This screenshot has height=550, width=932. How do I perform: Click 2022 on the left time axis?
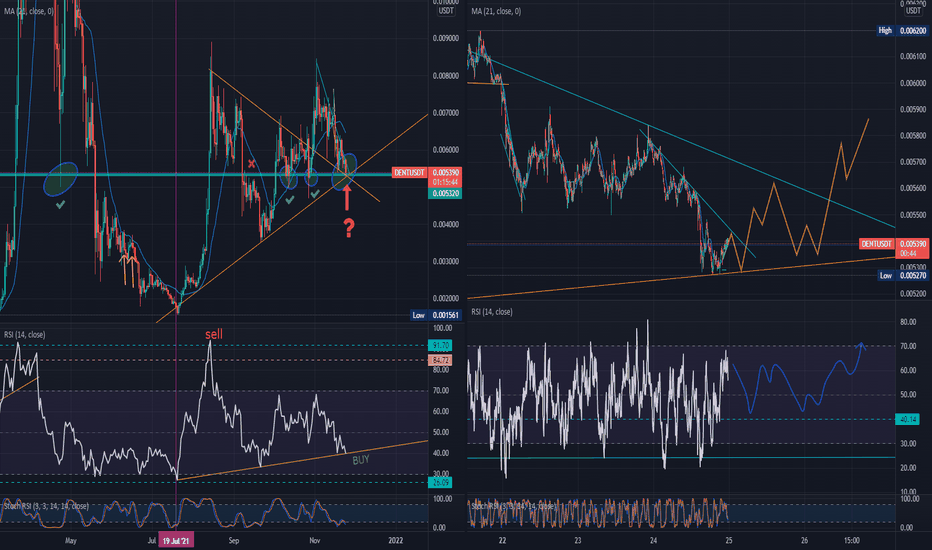coord(395,540)
